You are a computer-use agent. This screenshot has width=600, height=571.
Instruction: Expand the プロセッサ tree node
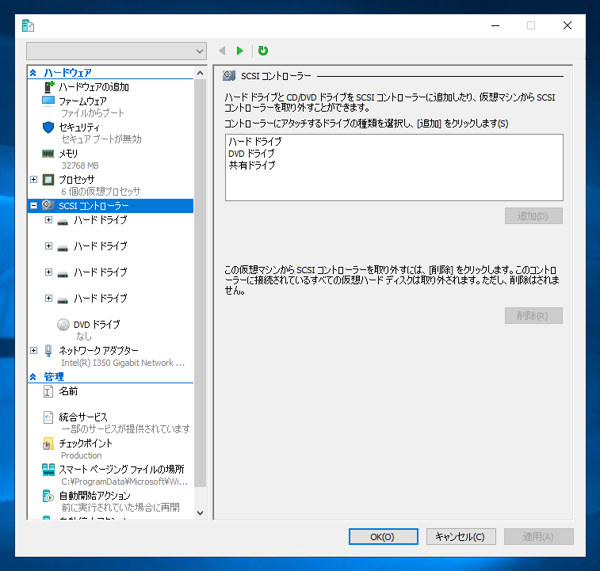point(34,179)
